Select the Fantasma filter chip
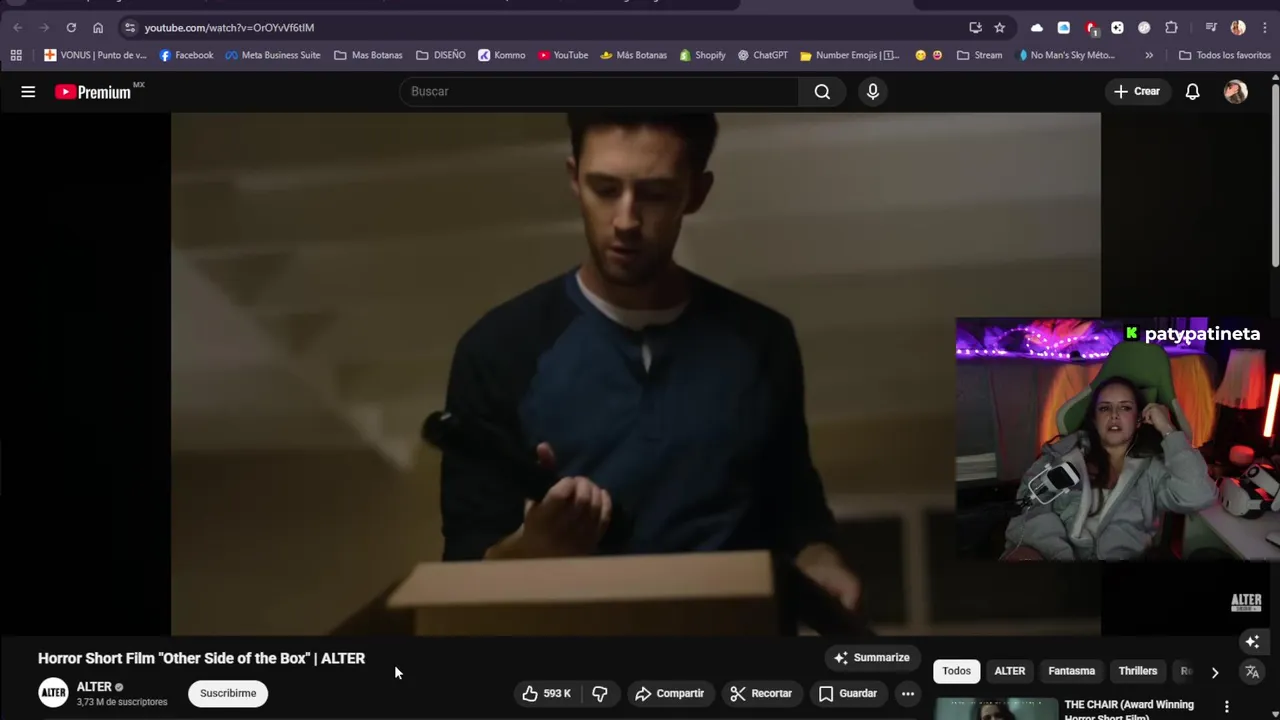Image resolution: width=1280 pixels, height=720 pixels. pos(1072,671)
